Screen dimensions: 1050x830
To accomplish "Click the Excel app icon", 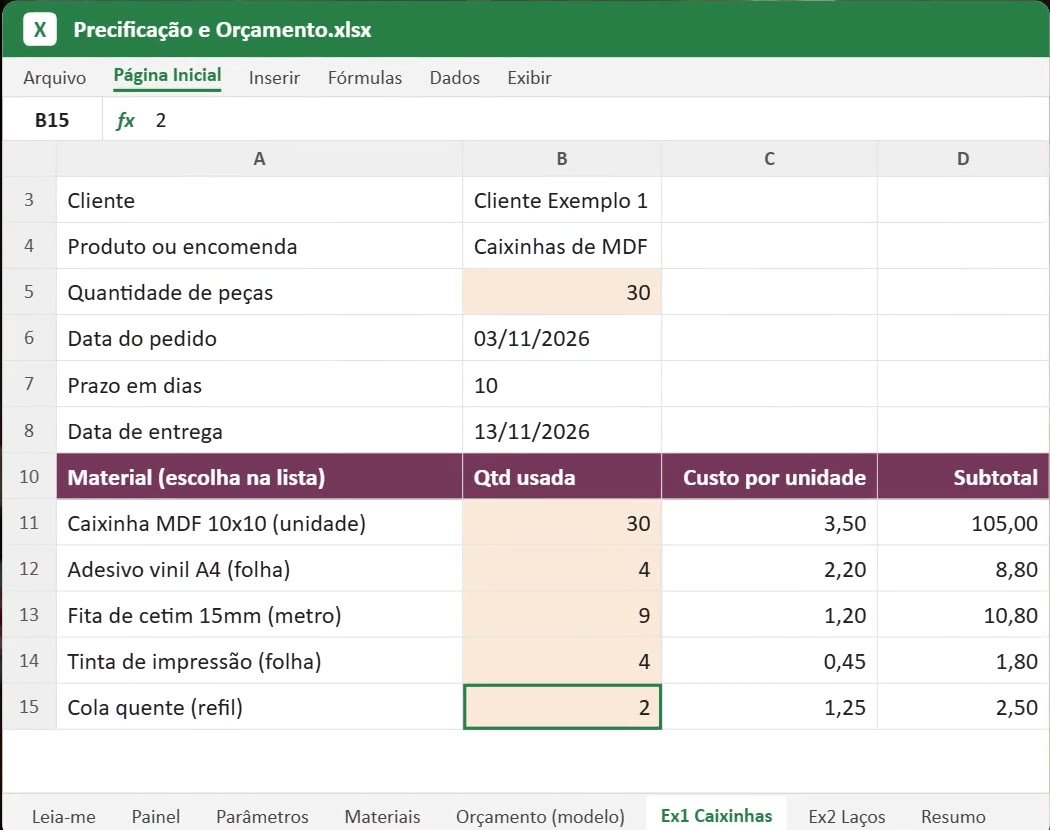I will (x=40, y=29).
